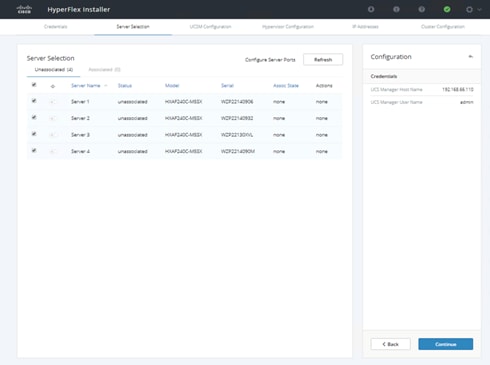The image size is (490, 365).
Task: Open the Hypervisor Configuration step tab
Action: pyautogui.click(x=288, y=27)
